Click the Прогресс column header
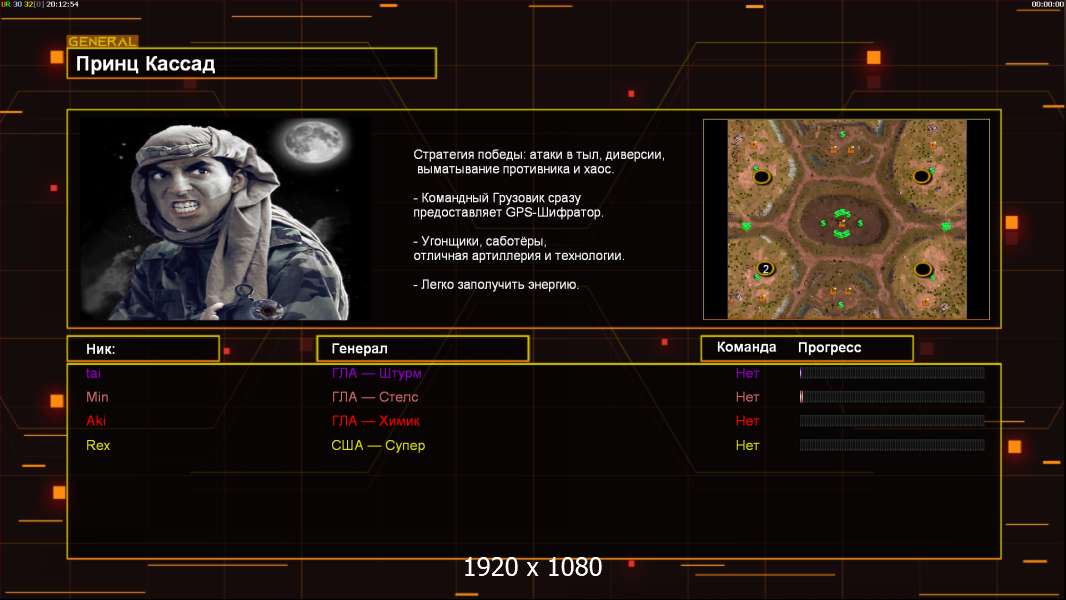Screen dimensions: 1066x600 click(829, 347)
